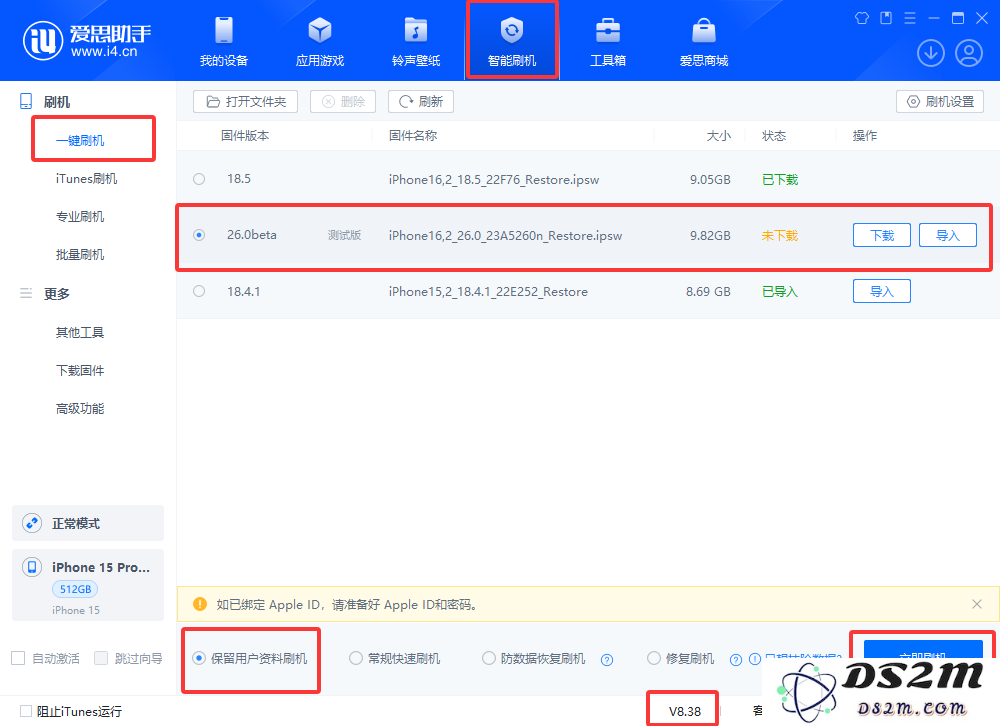Click 导入 for the 26.0beta firmware

click(x=948, y=235)
